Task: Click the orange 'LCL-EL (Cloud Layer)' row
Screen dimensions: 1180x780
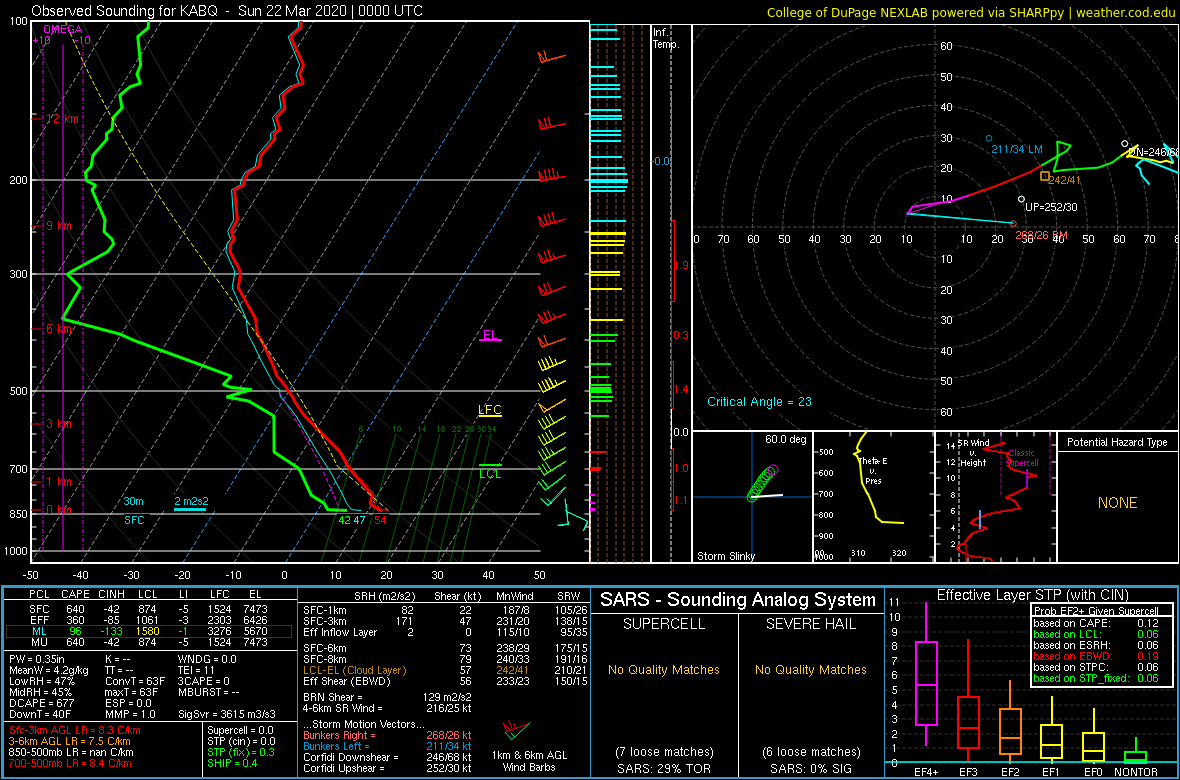Action: (447, 670)
